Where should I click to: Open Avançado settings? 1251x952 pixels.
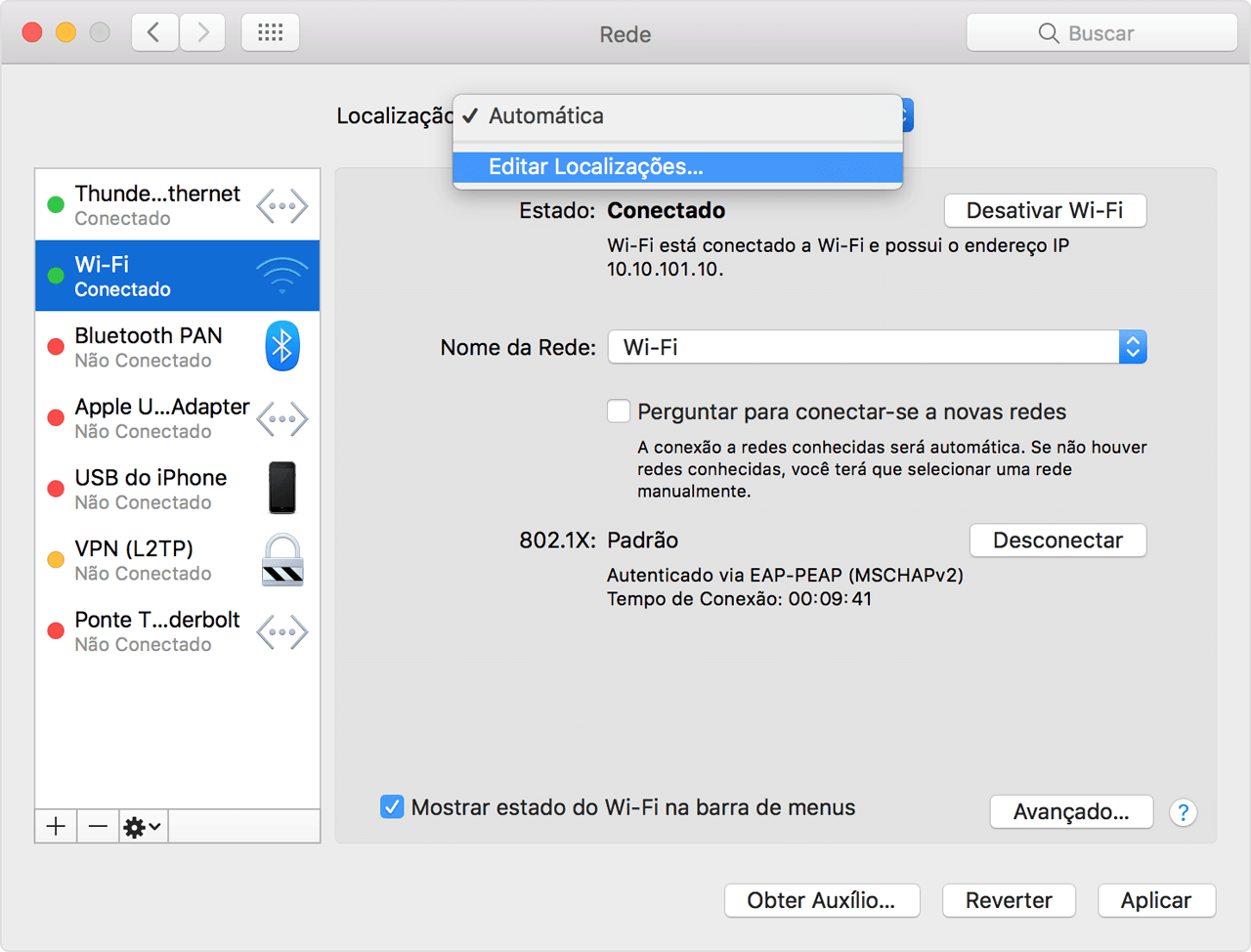coord(1071,811)
